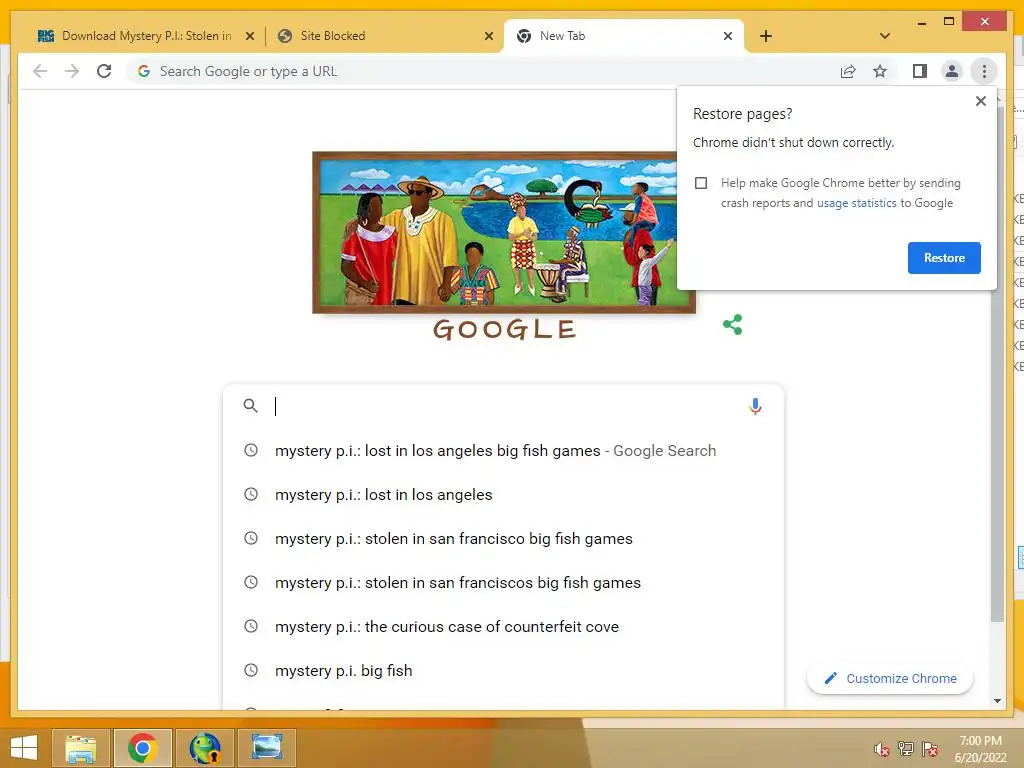Open the Chrome profile avatar

[x=952, y=71]
